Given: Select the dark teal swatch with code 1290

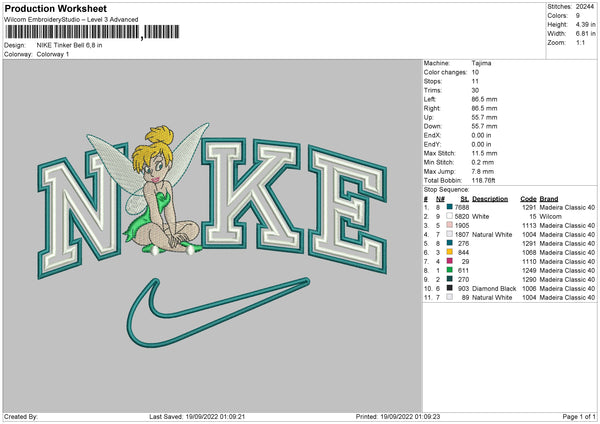Looking at the screenshot, I should [x=449, y=279].
